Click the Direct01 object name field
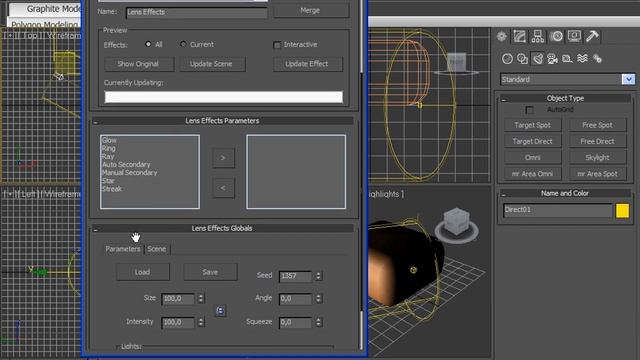Image resolution: width=640 pixels, height=360 pixels. coord(558,210)
